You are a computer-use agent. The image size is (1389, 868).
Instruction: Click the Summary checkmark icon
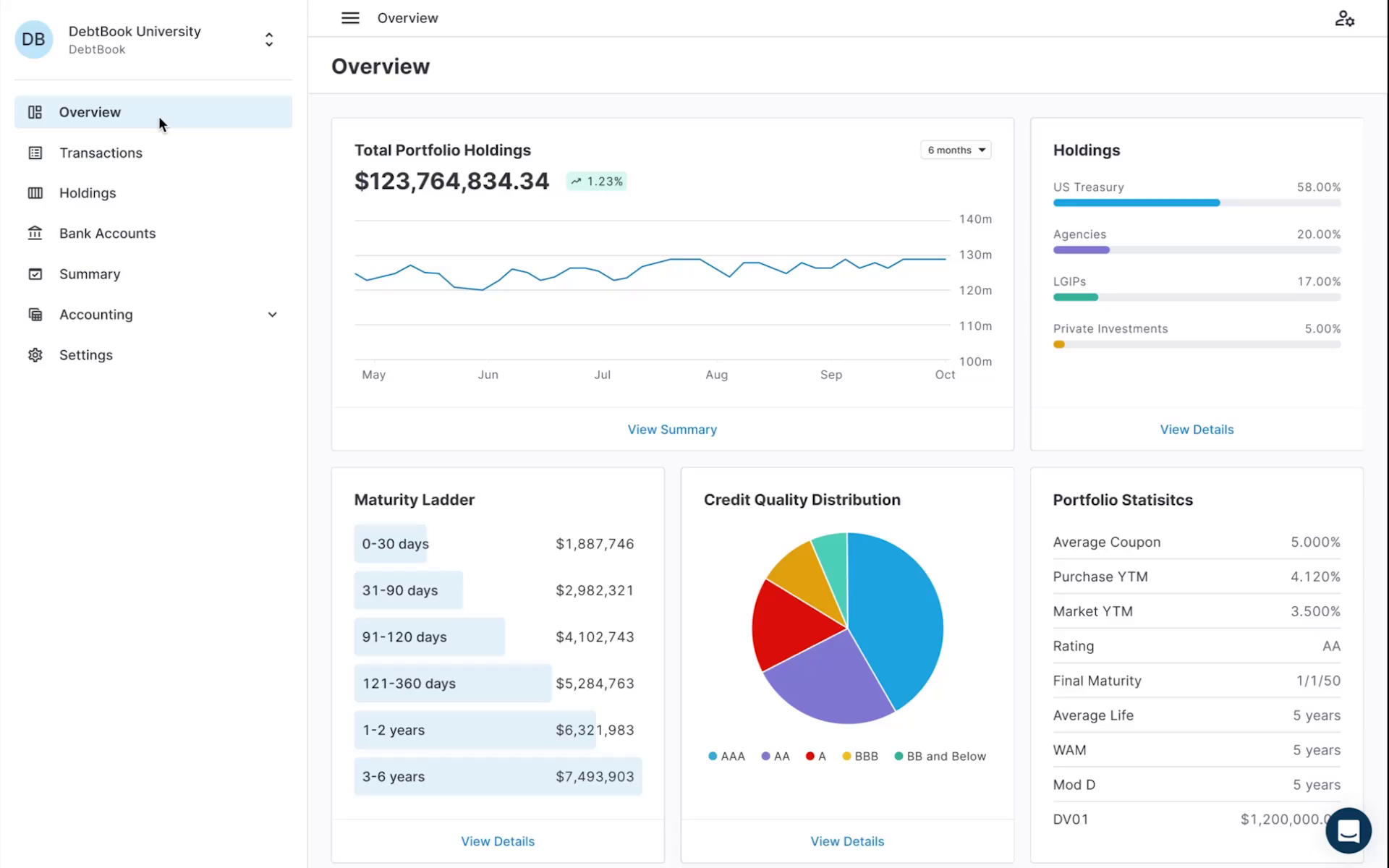point(35,273)
